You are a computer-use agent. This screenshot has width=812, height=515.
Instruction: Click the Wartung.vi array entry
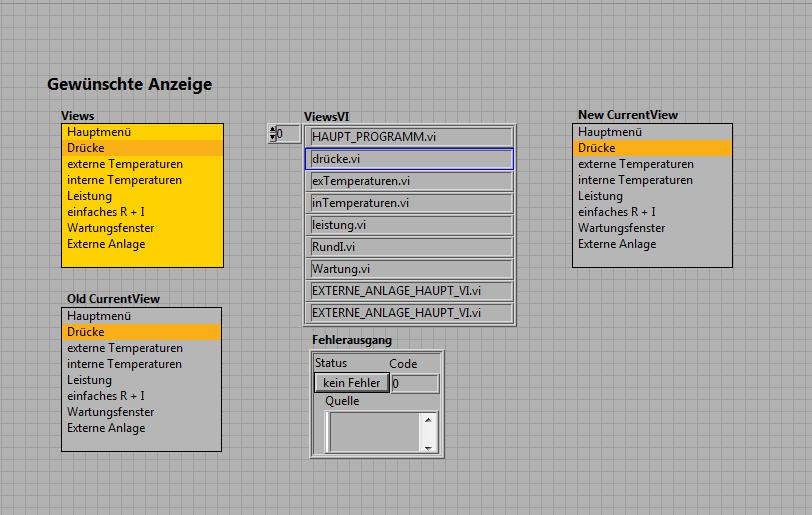click(x=410, y=269)
